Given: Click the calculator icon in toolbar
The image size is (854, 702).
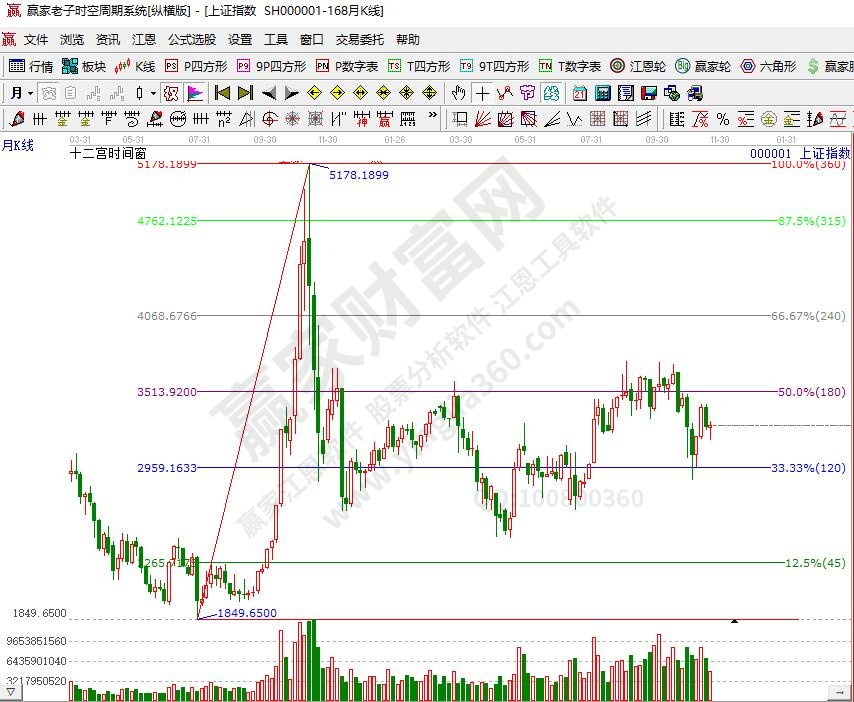Looking at the screenshot, I should (603, 93).
